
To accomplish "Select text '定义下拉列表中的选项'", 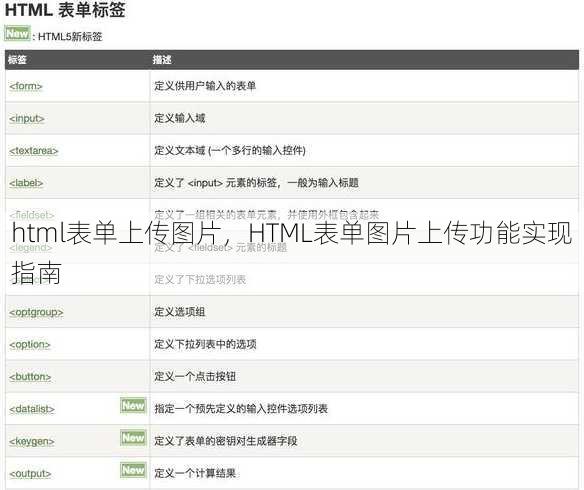I will (x=205, y=344).
